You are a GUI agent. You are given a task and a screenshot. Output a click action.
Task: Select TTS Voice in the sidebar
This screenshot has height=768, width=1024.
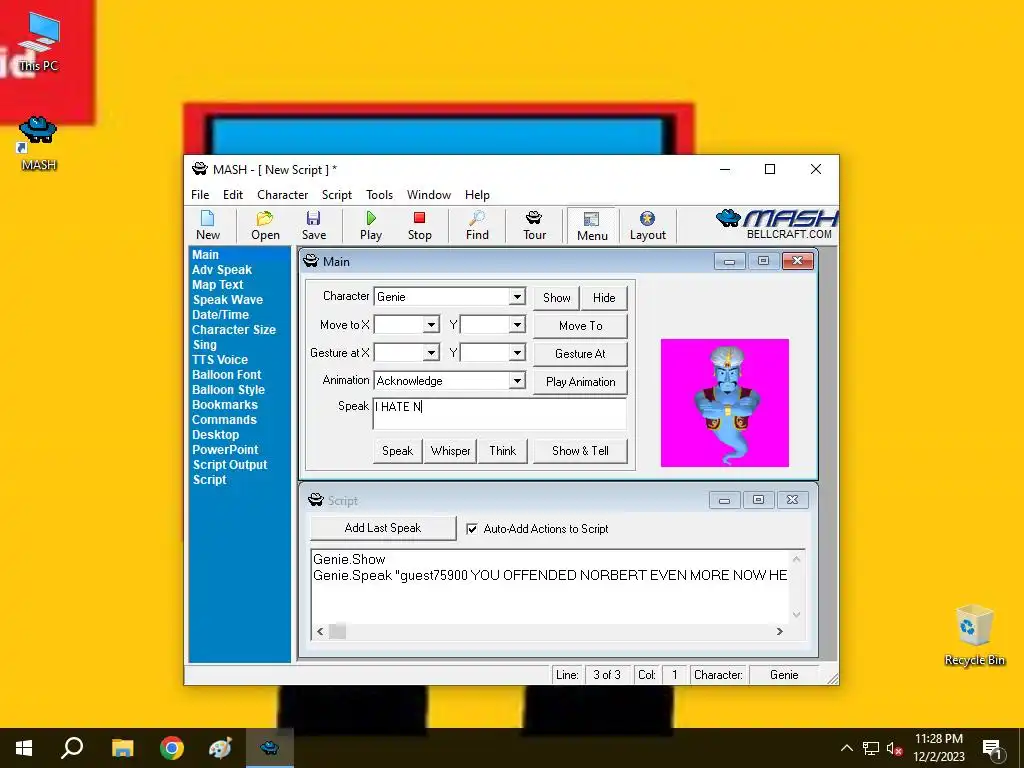[x=219, y=360]
